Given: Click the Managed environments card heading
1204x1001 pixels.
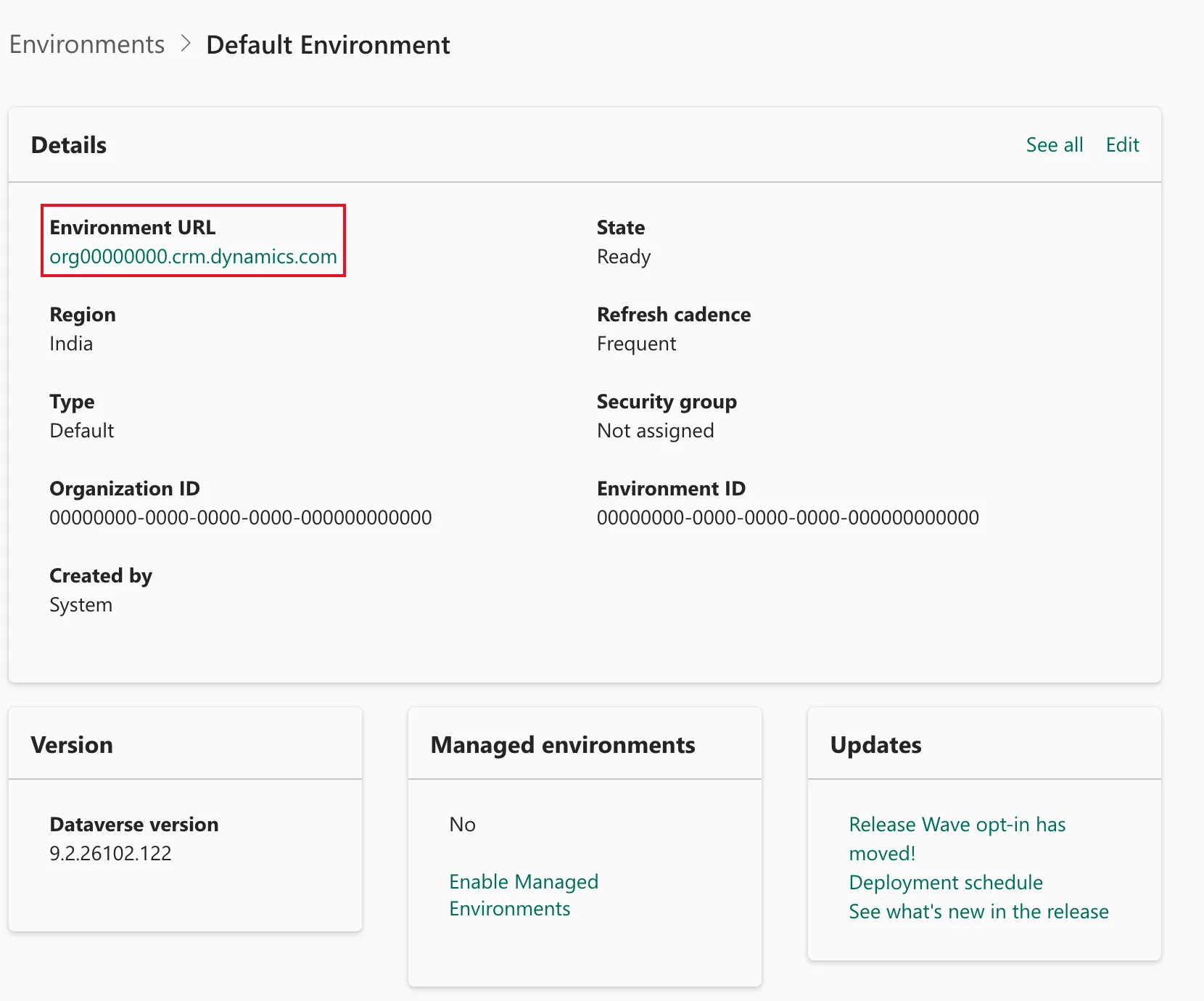Looking at the screenshot, I should 563,745.
